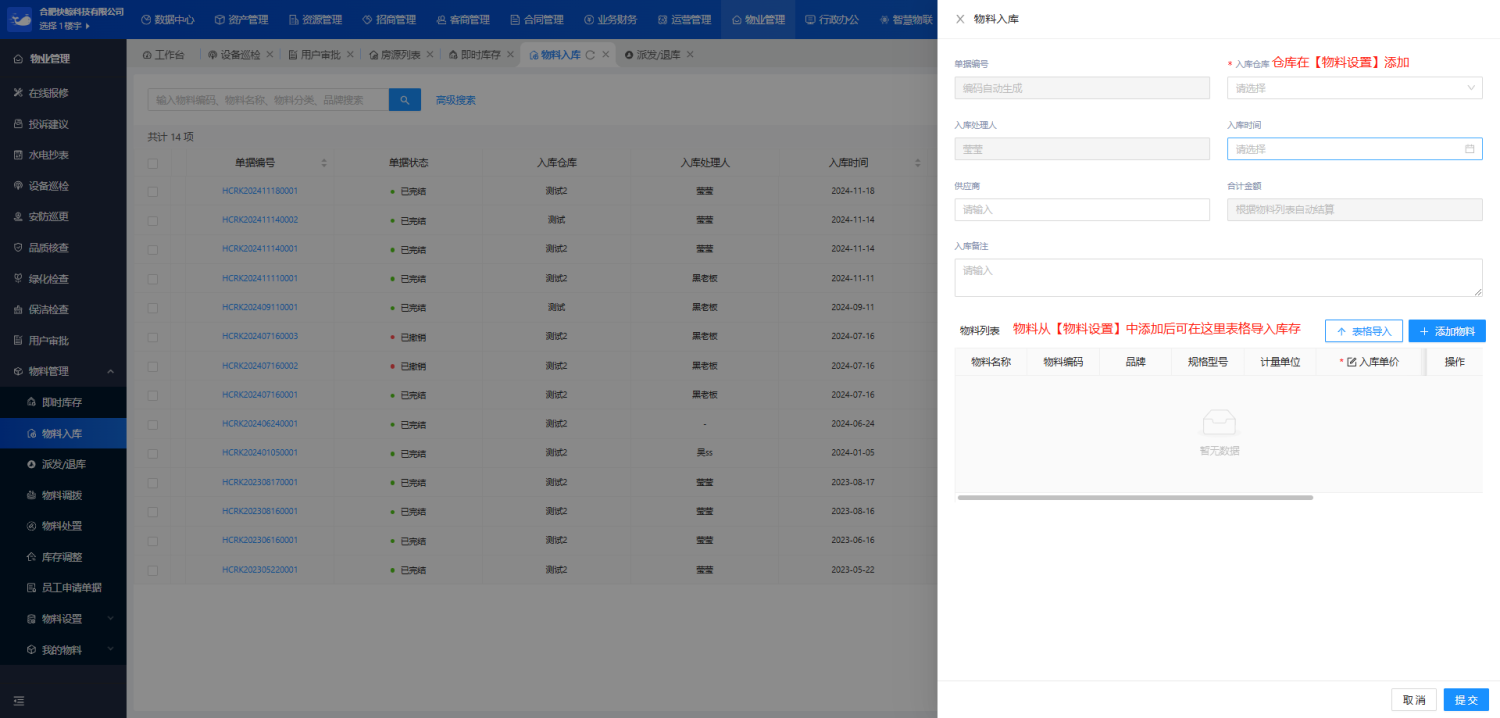Screen dimensions: 1500x718
Task: Check the row HCRK202411140002 checkbox
Action: pos(153,220)
